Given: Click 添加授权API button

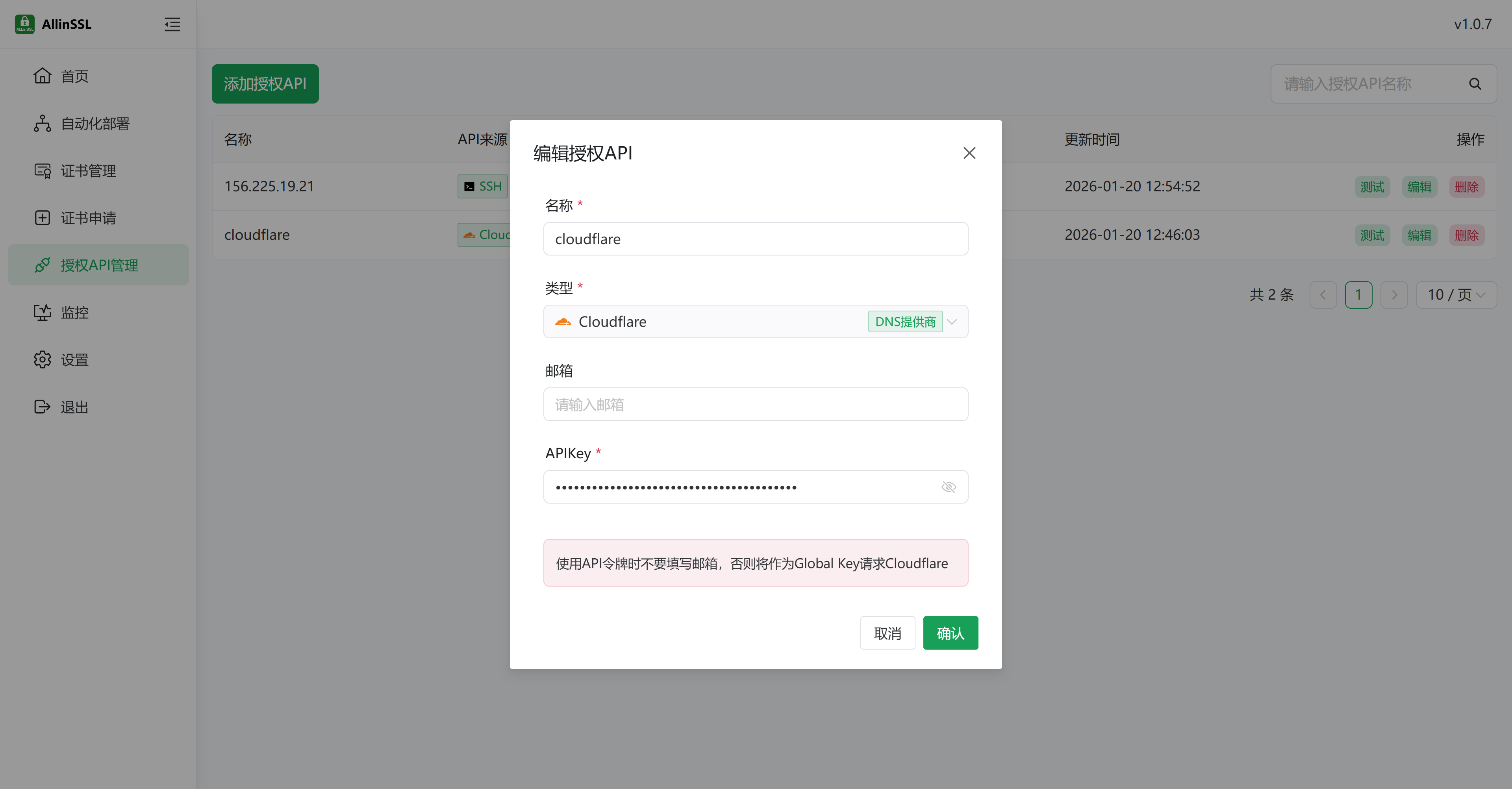Looking at the screenshot, I should tap(265, 84).
